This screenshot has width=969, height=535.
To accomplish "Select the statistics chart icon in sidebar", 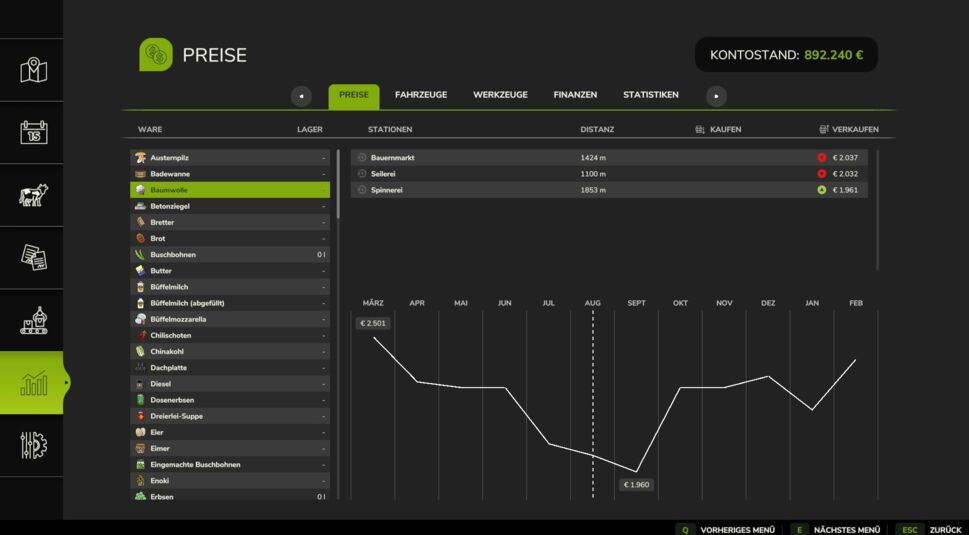I will point(34,383).
